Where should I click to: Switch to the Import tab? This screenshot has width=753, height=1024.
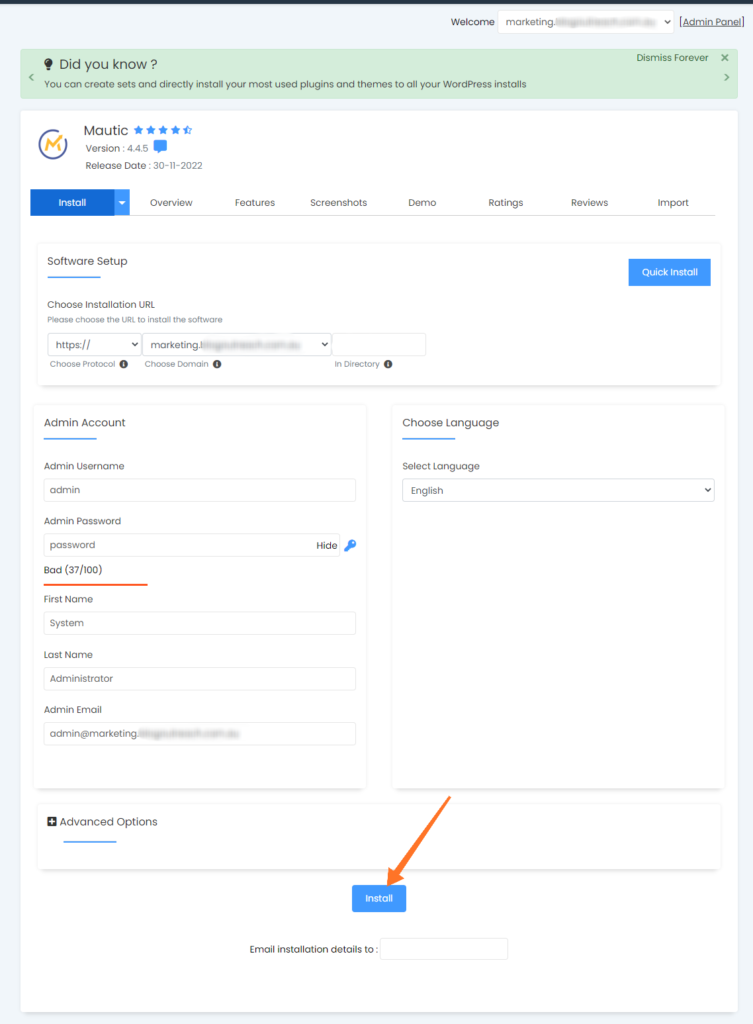click(673, 202)
